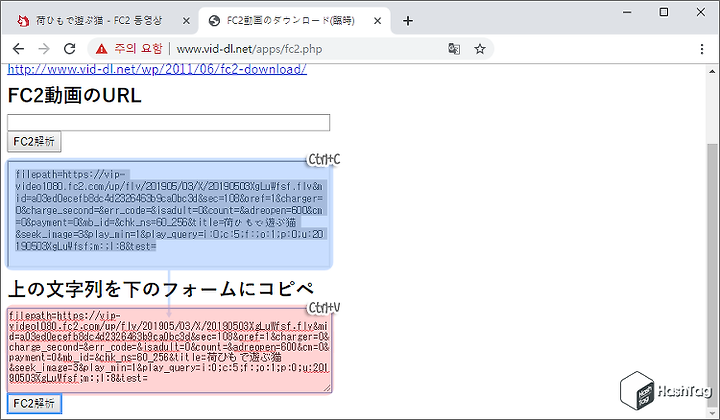Open the fc2-download wp link
Image resolution: width=720 pixels, height=420 pixels.
click(x=157, y=69)
